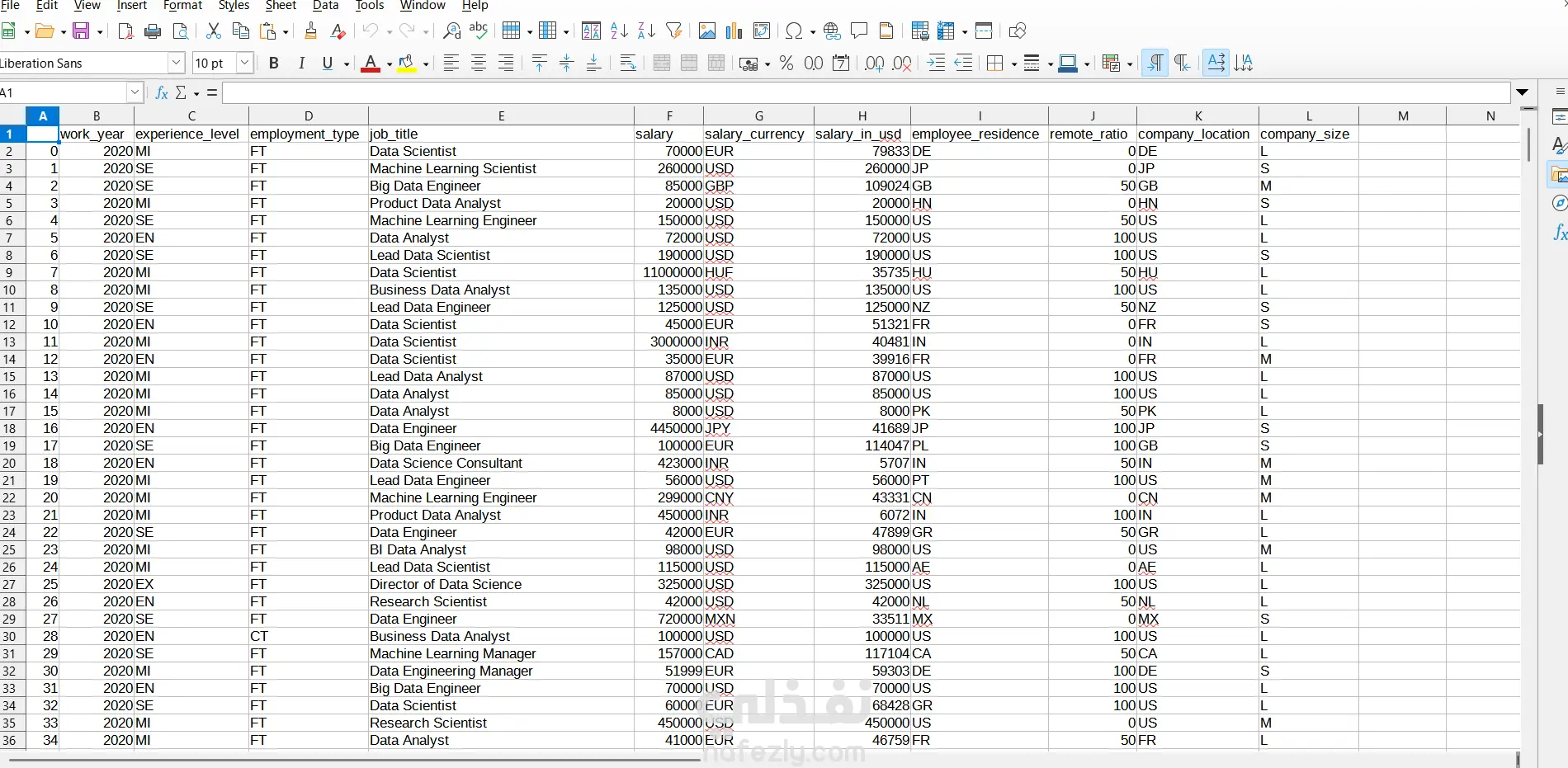Show Draw Functions shapes icon
This screenshot has height=768, width=1568.
(1018, 31)
